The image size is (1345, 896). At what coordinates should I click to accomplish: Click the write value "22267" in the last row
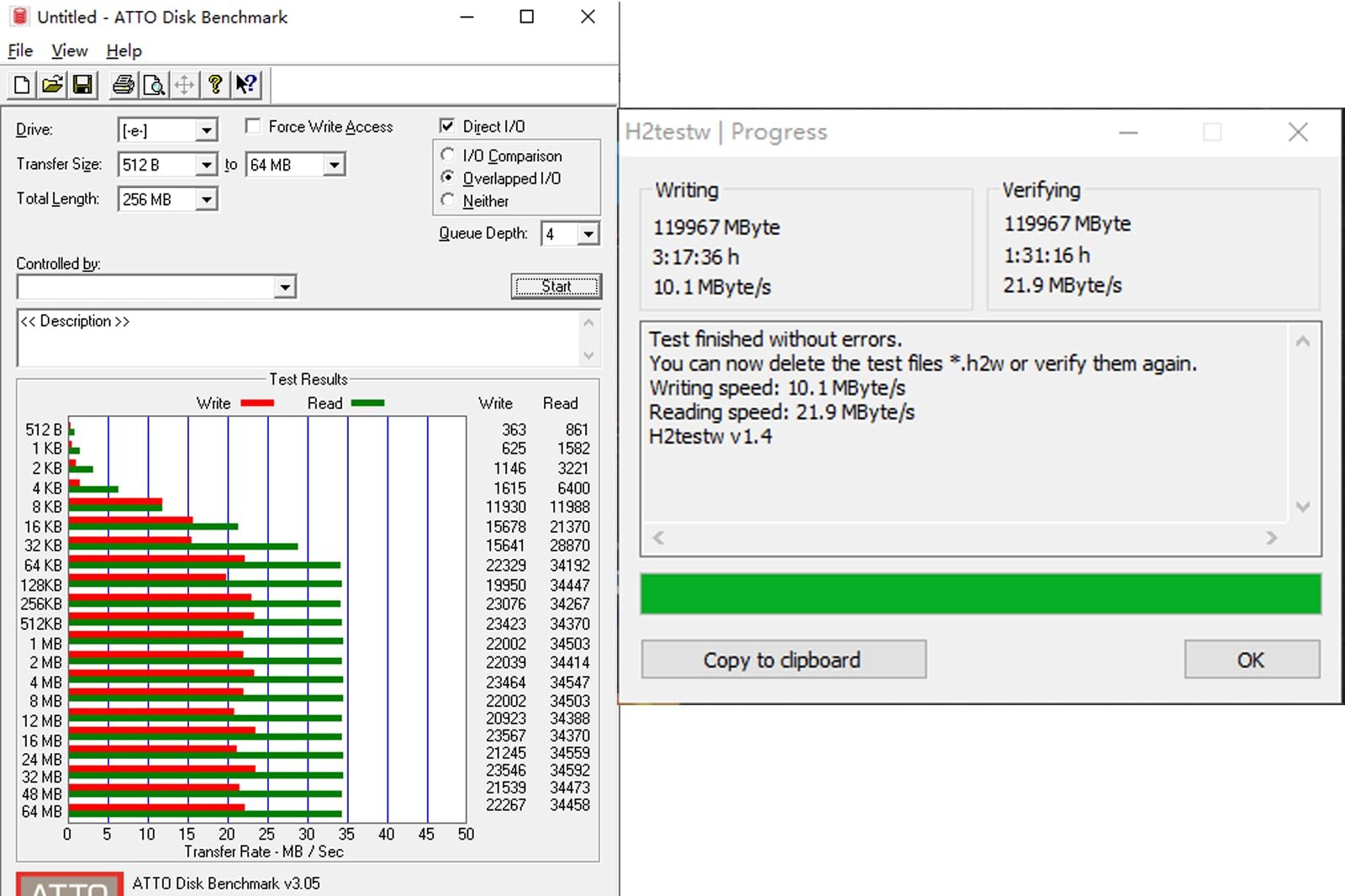tap(506, 805)
